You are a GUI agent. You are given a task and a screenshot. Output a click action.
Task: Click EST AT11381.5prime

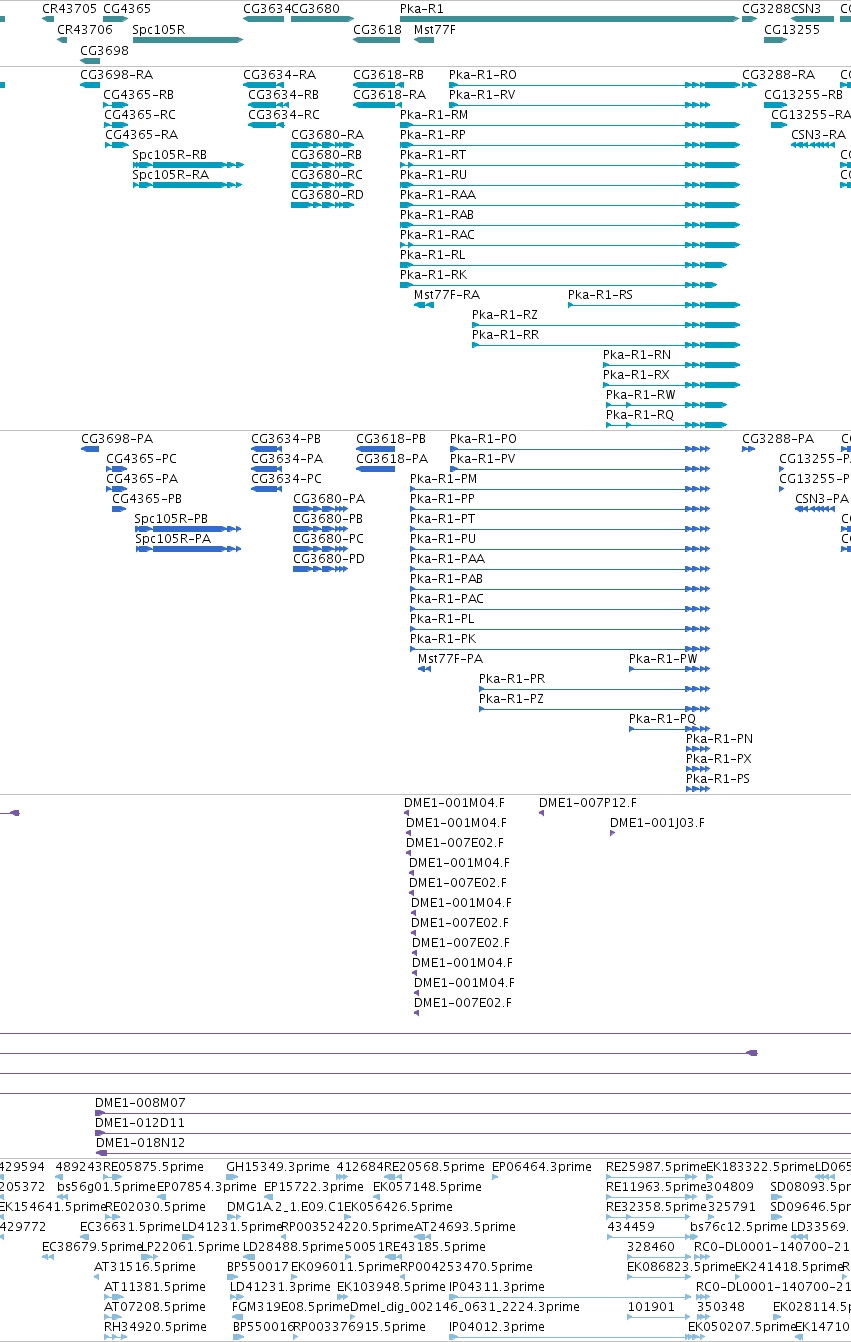155,1287
